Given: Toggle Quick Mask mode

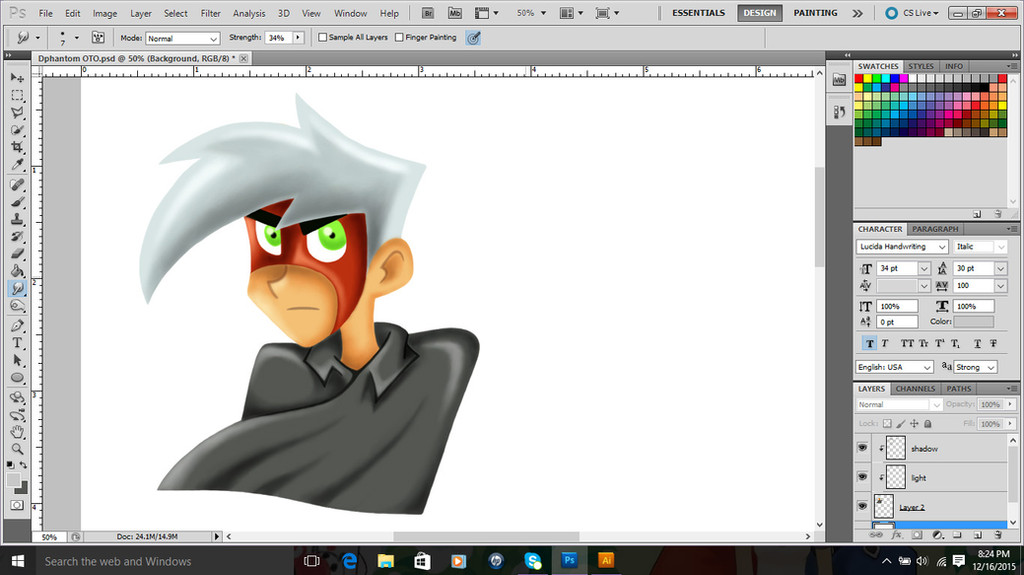Looking at the screenshot, I should coord(17,505).
